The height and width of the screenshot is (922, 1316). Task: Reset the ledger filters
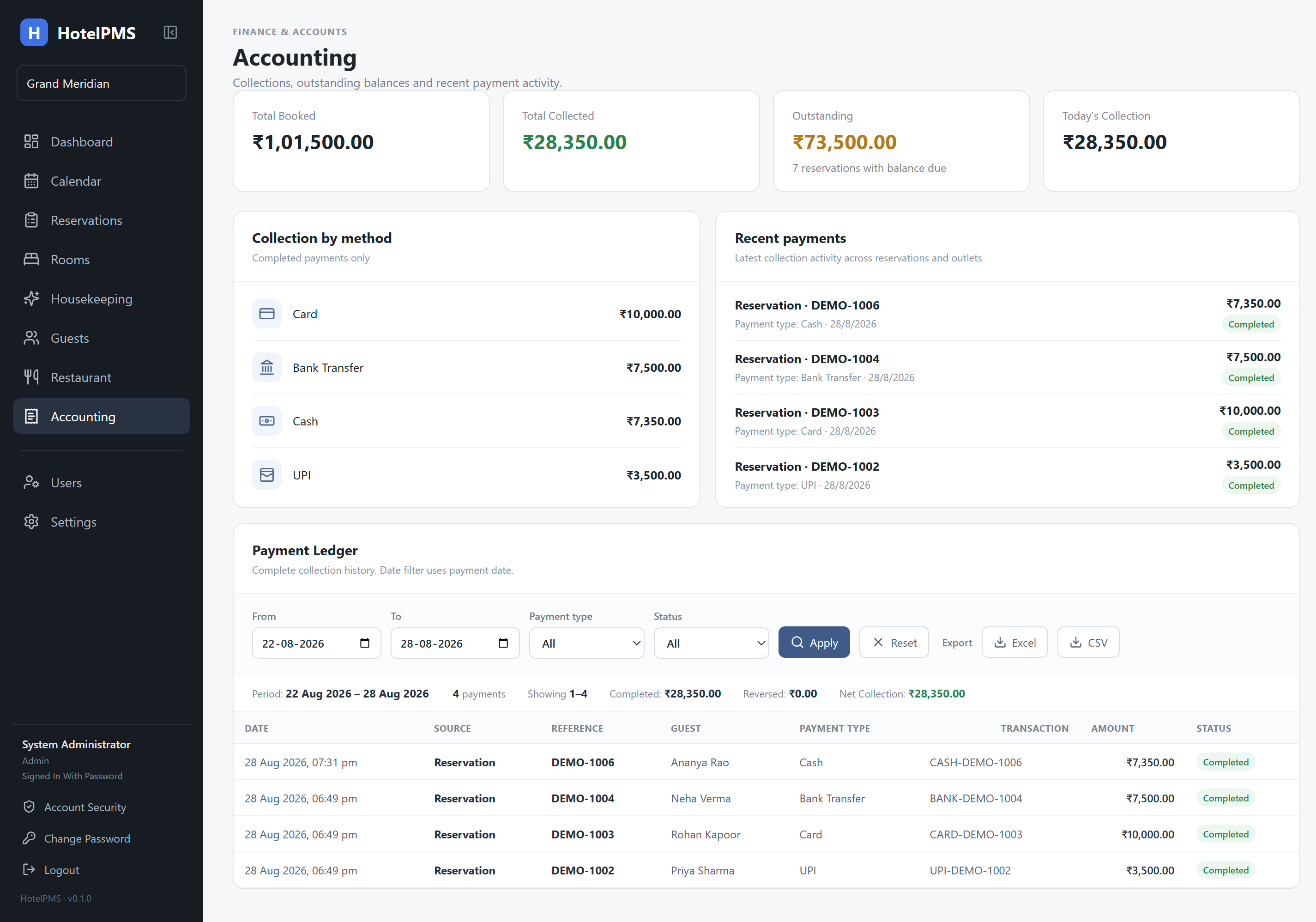[893, 643]
